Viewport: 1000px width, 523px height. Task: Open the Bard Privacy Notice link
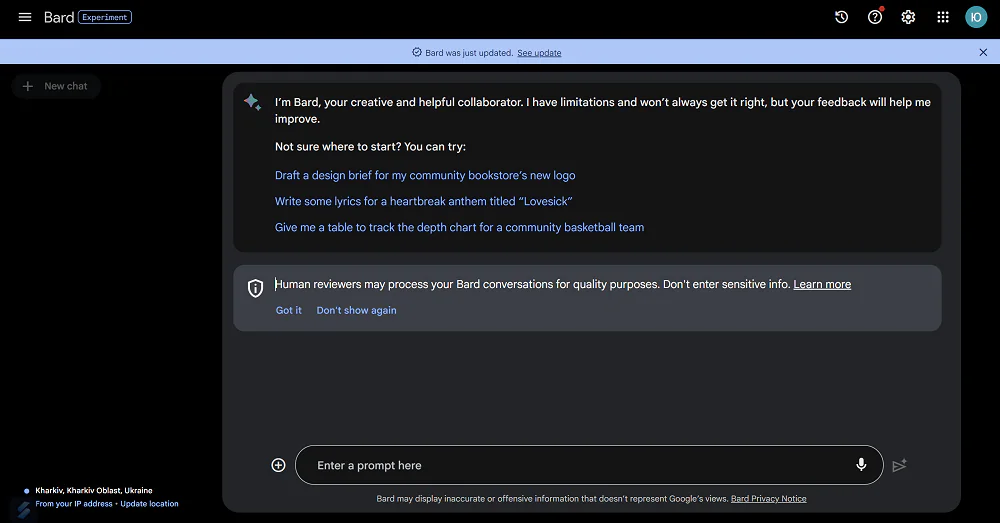[768, 499]
